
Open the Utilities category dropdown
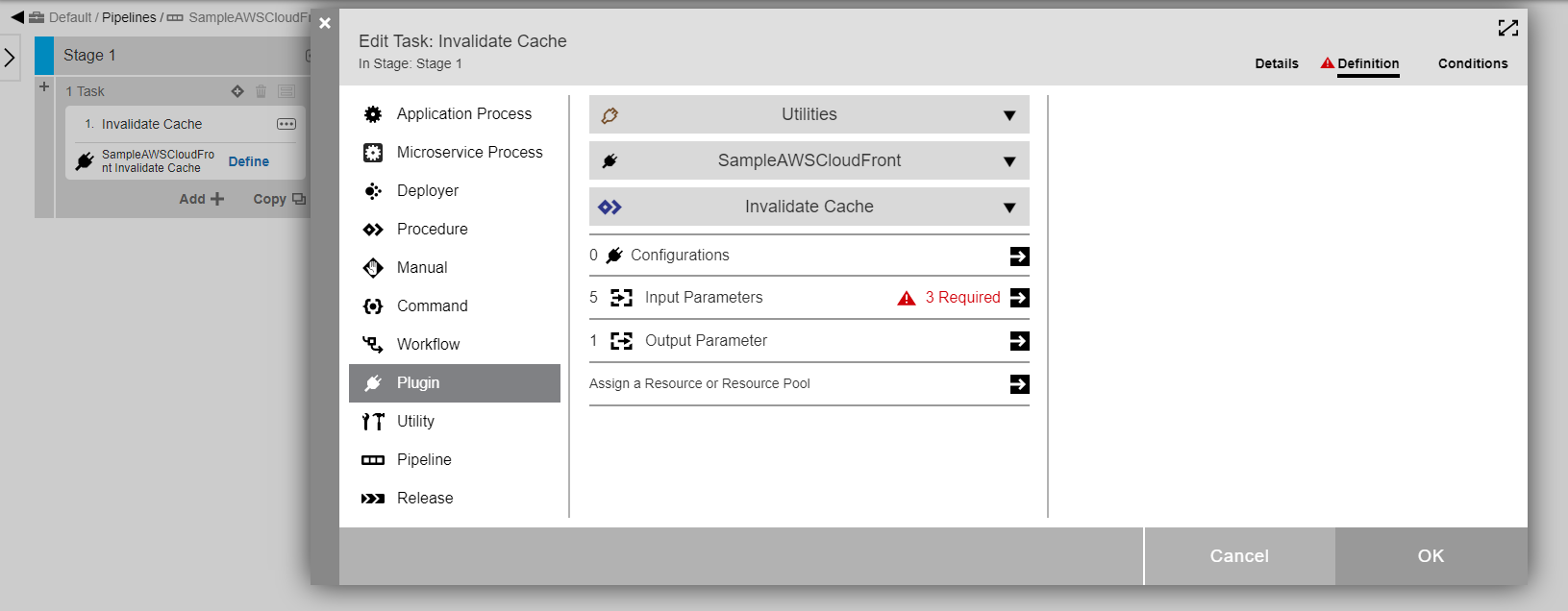pyautogui.click(x=809, y=114)
